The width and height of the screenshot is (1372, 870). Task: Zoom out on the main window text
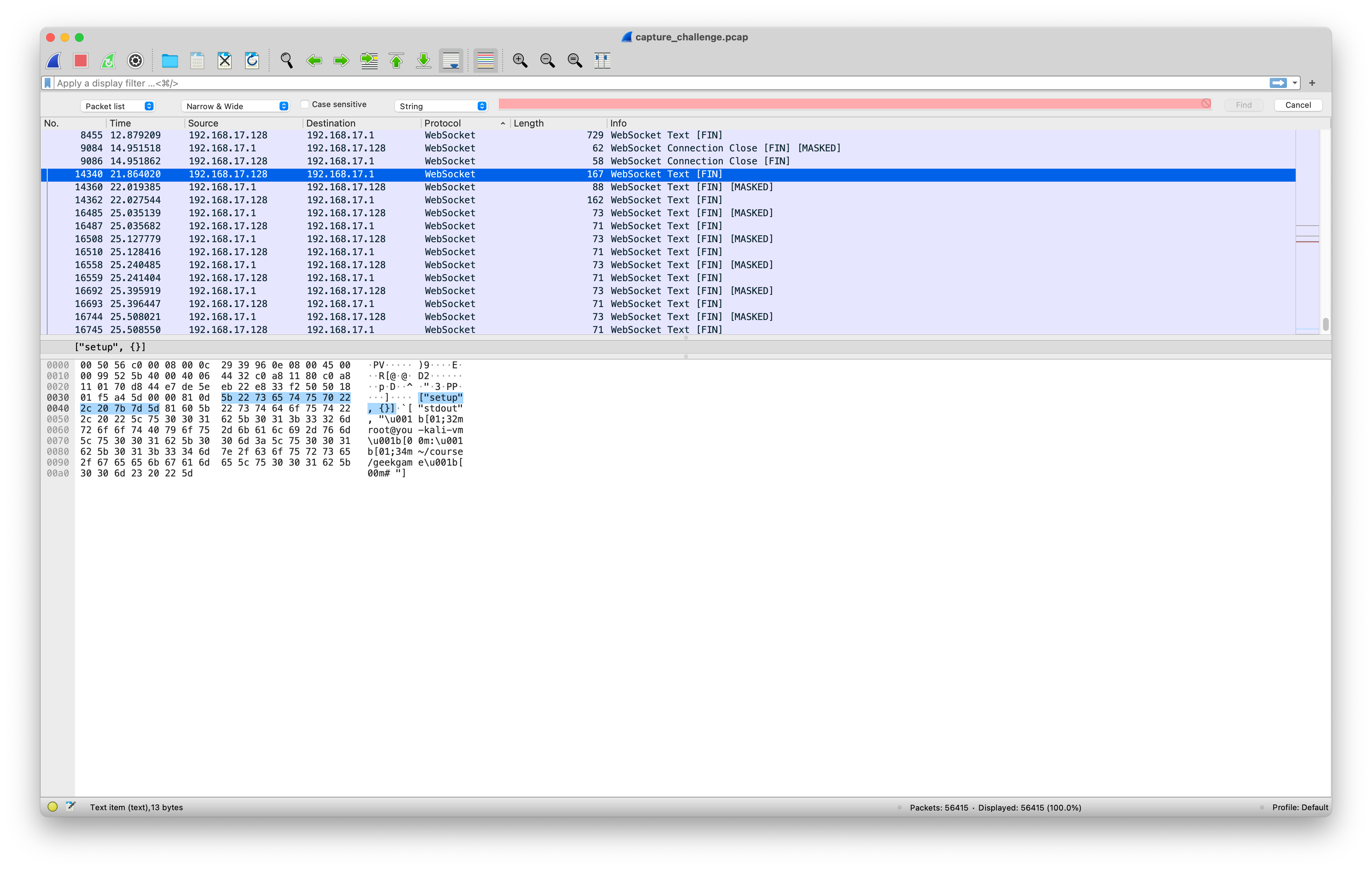coord(548,61)
